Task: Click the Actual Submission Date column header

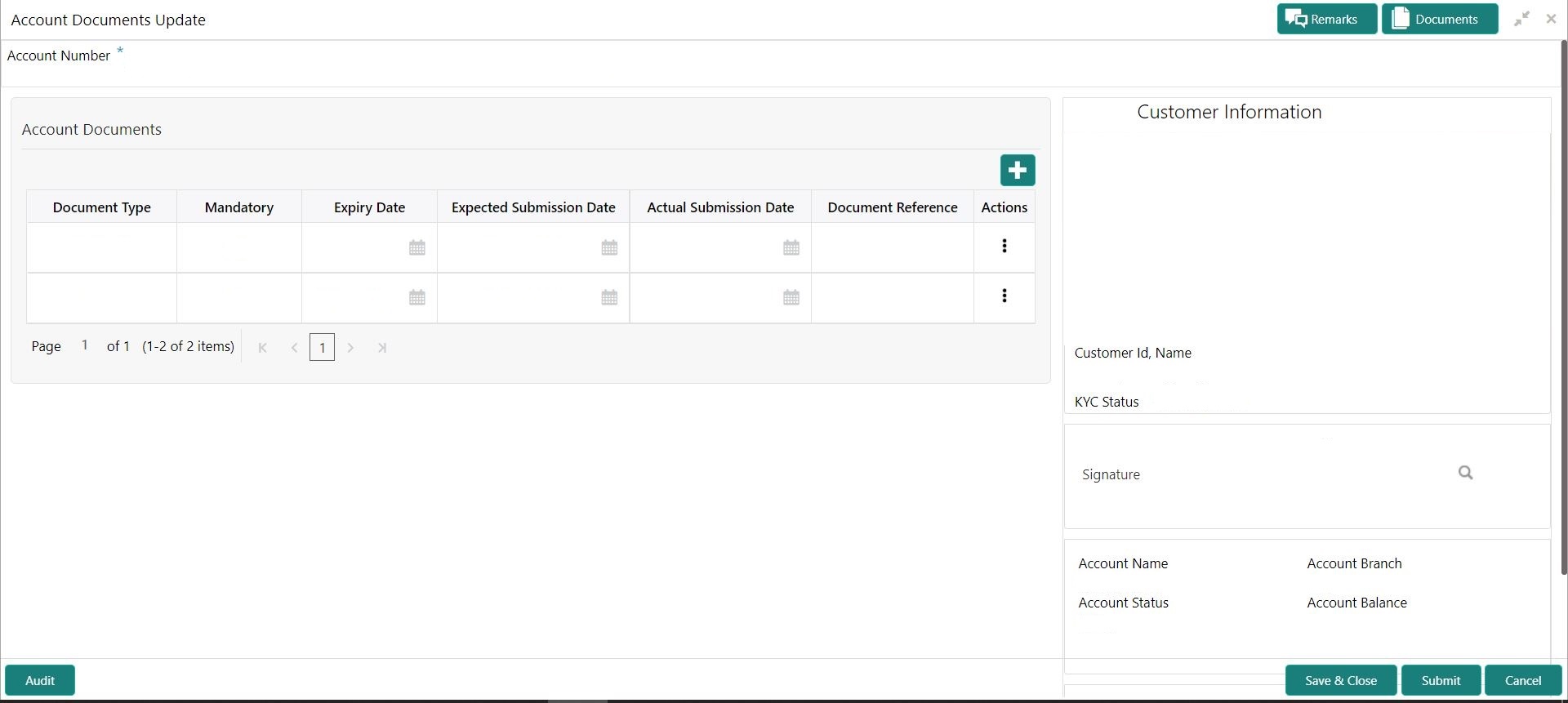Action: [x=720, y=207]
